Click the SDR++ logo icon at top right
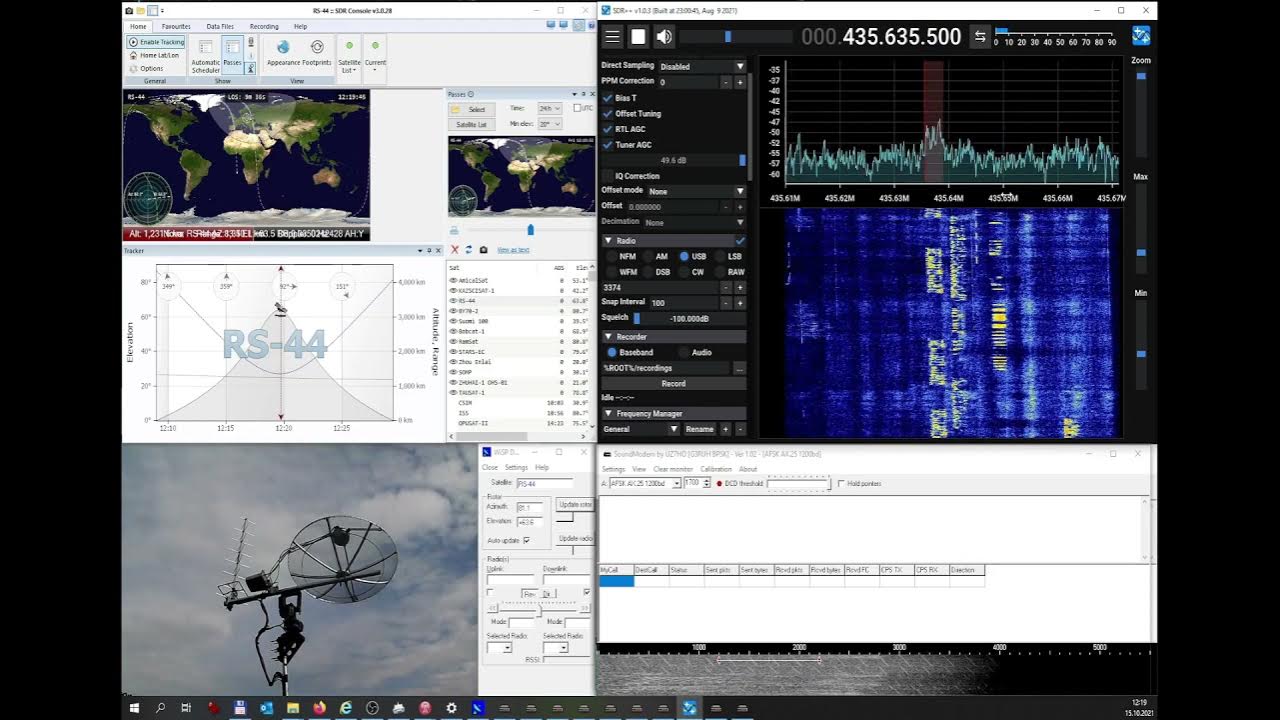1280x720 pixels. tap(1141, 36)
